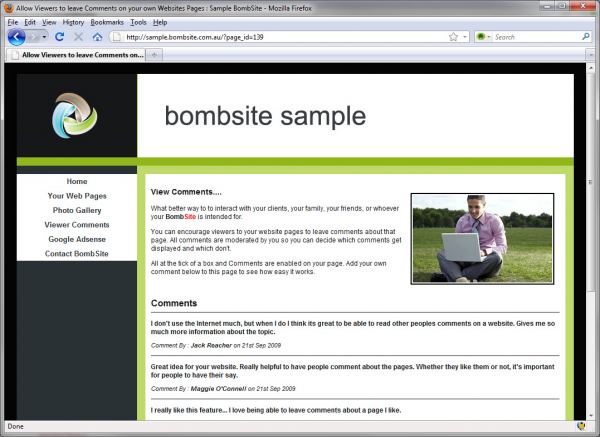600x437 pixels.
Task: Open the Viewer Comments link
Action: pos(77,225)
